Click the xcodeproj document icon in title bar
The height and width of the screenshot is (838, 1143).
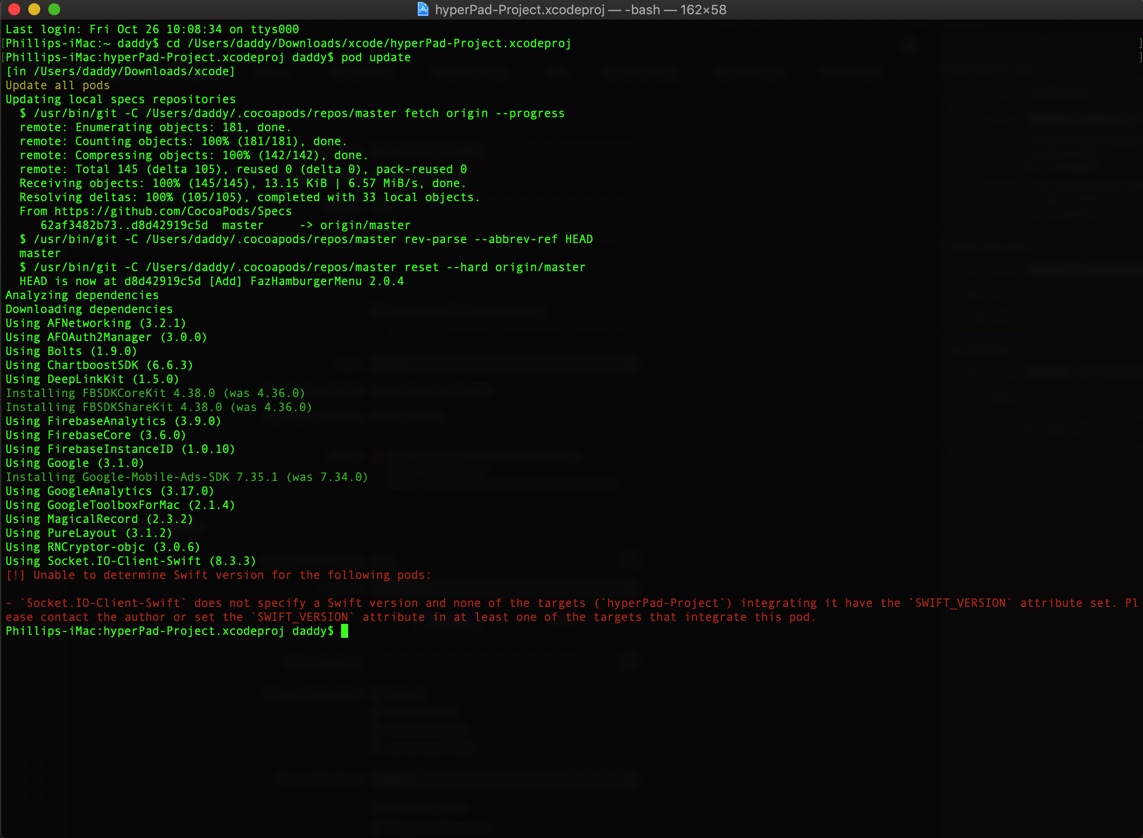pyautogui.click(x=422, y=9)
